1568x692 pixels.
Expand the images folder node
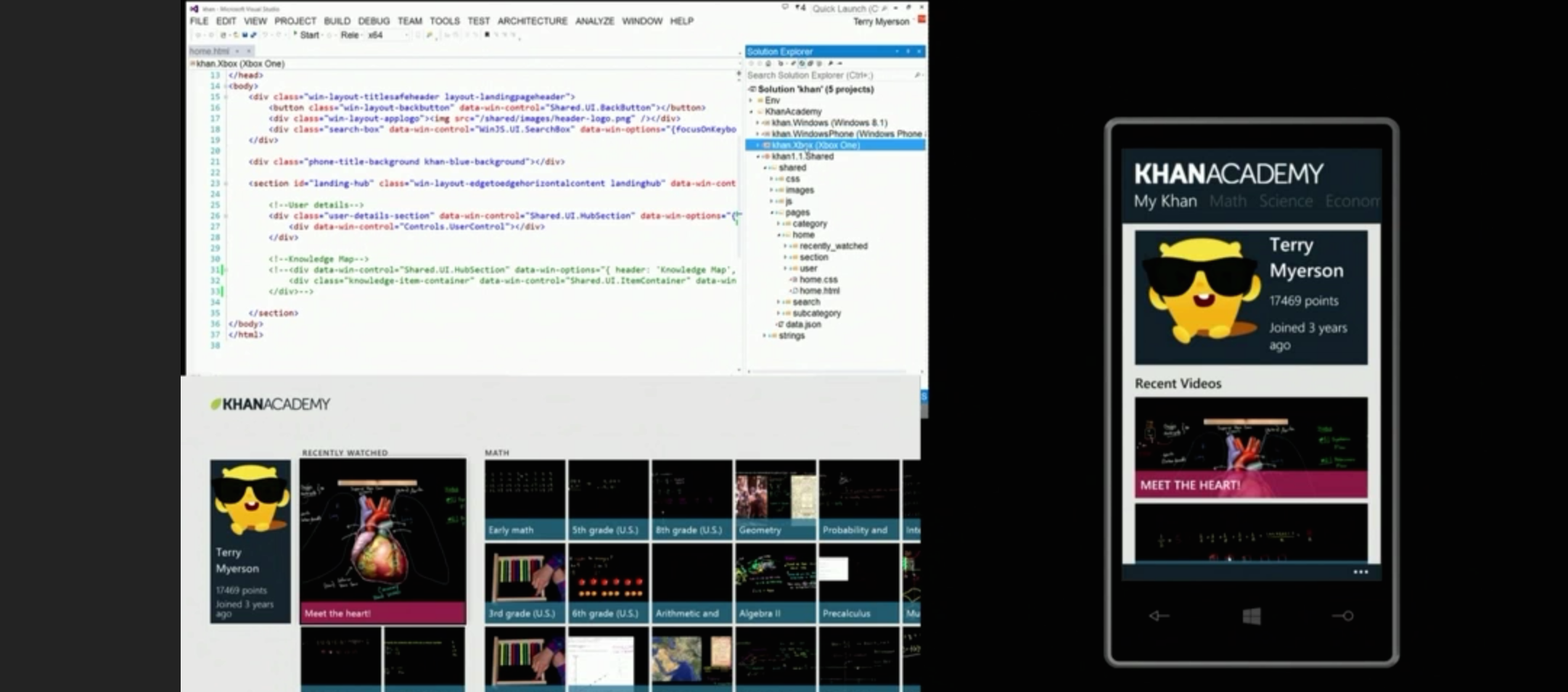[771, 190]
